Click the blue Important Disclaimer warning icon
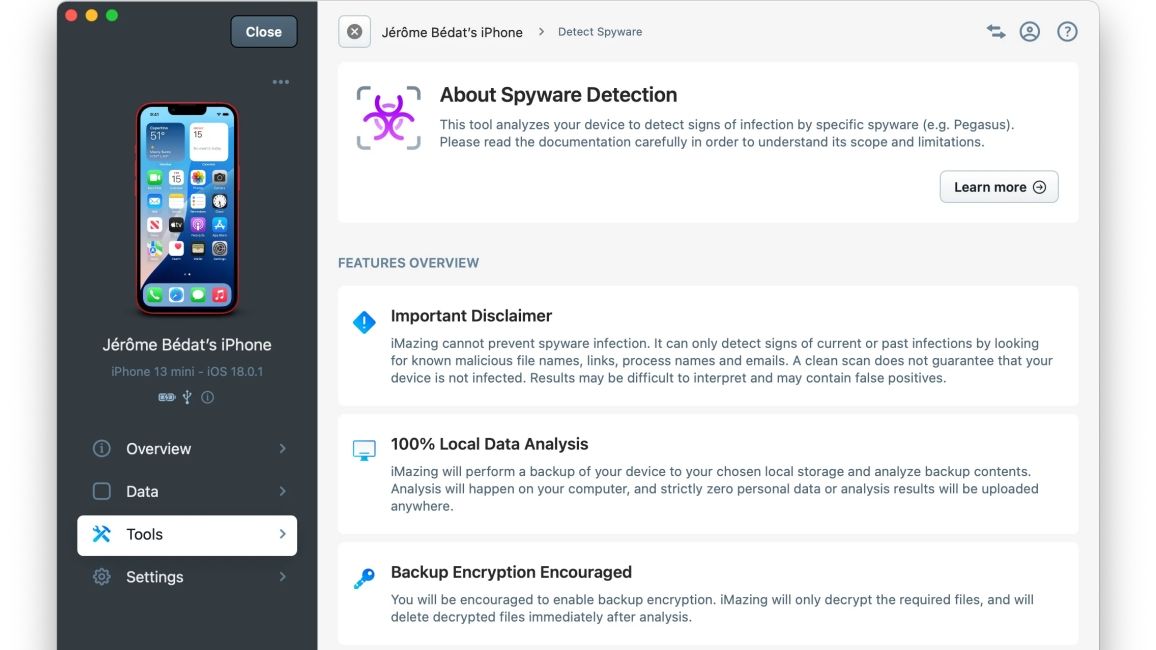The width and height of the screenshot is (1156, 650). pos(364,322)
